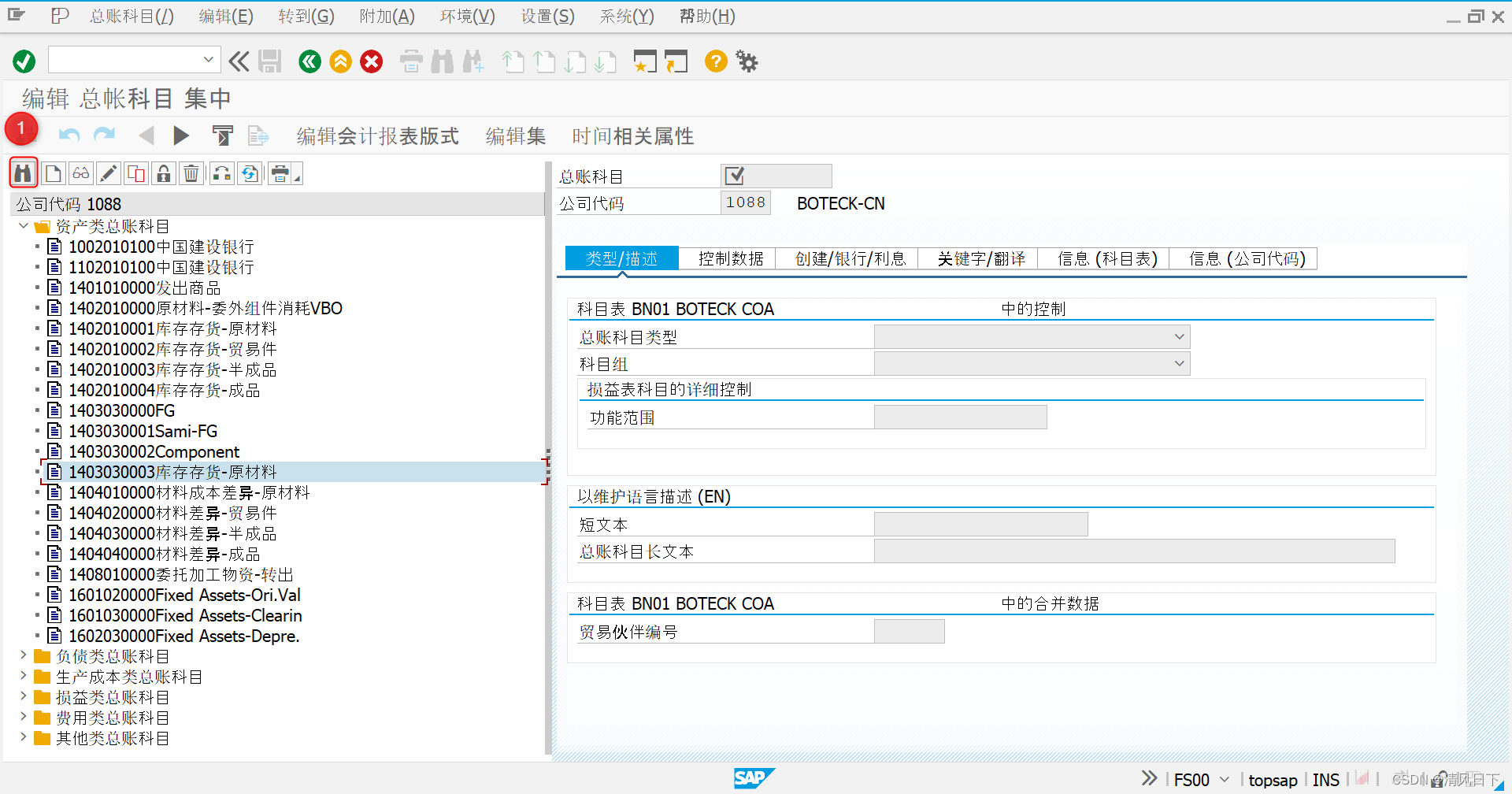Viewport: 1512px width, 794px height.
Task: Select account 1002010100中国建设银行
Action: tap(161, 247)
